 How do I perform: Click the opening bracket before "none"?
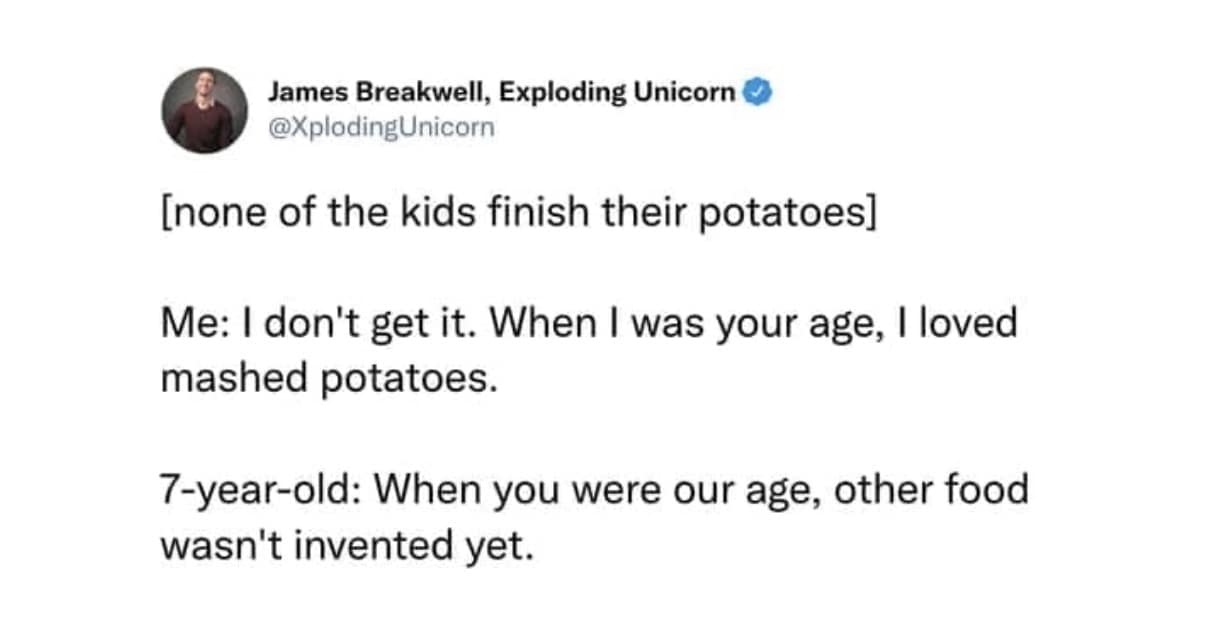[x=165, y=216]
